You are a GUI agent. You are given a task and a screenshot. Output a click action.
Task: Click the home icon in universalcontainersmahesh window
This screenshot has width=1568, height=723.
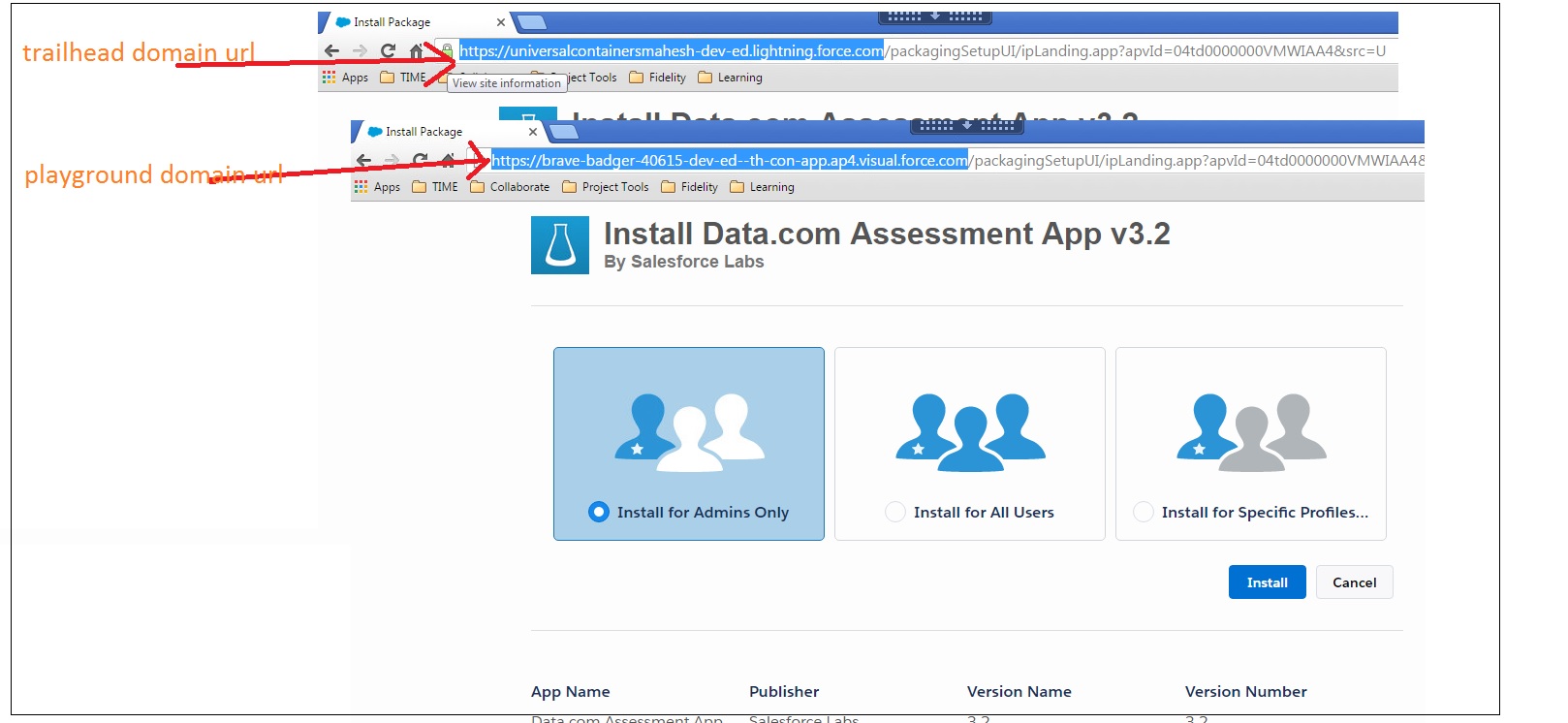click(417, 50)
